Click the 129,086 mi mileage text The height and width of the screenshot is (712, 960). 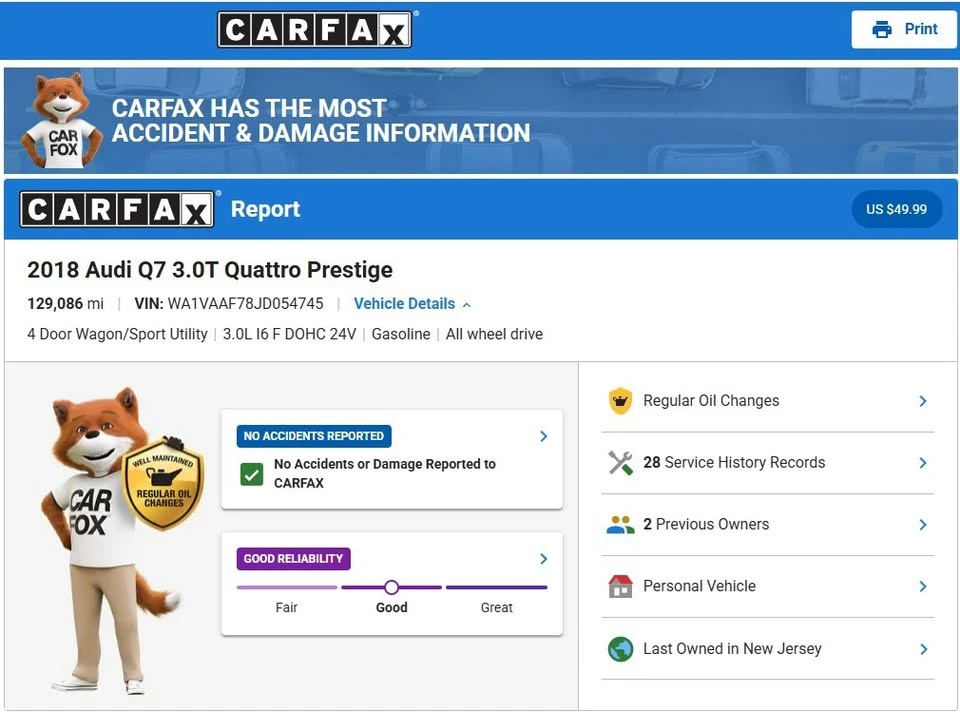tap(65, 304)
